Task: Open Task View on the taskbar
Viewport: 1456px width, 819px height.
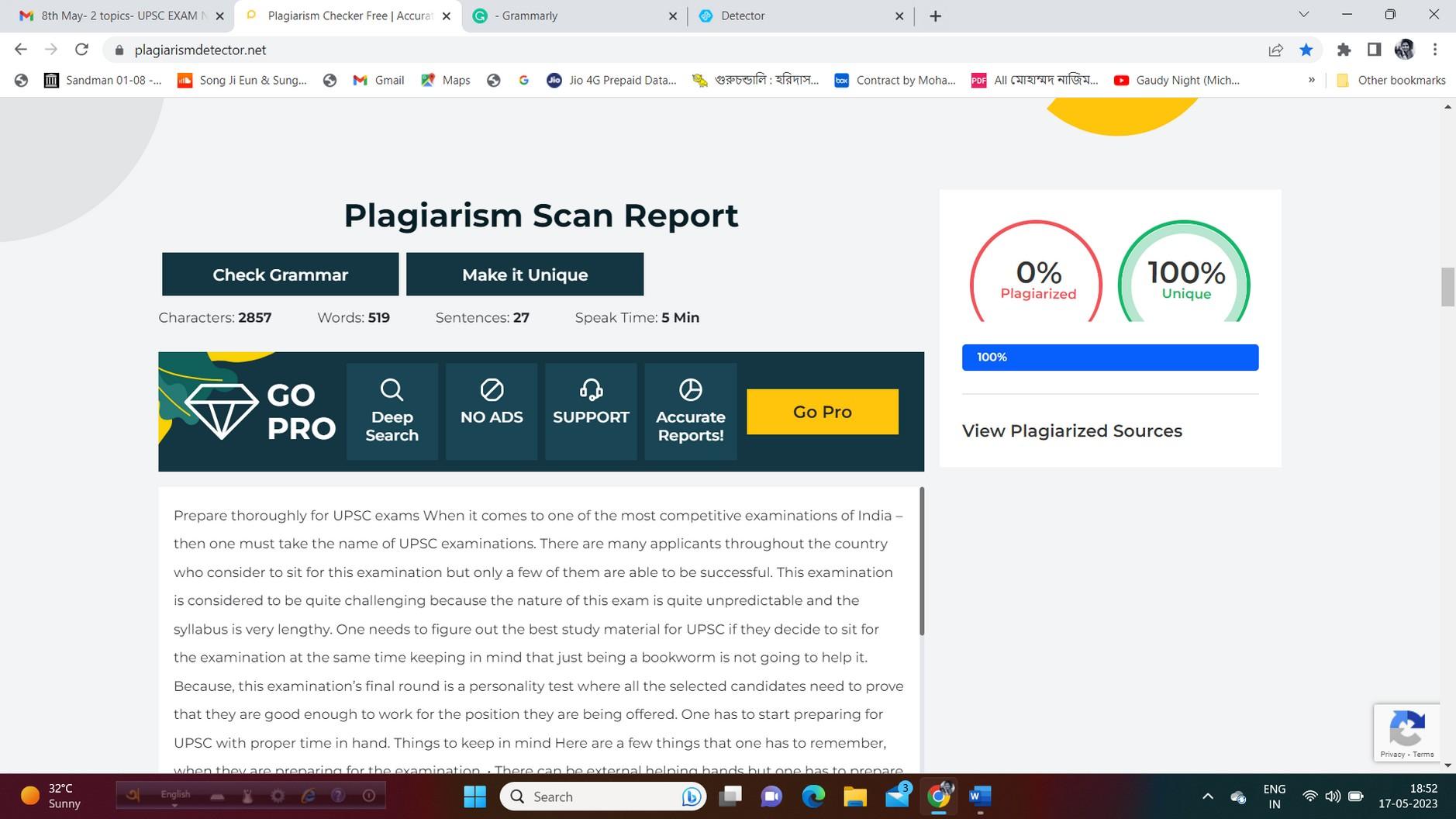Action: pos(730,797)
